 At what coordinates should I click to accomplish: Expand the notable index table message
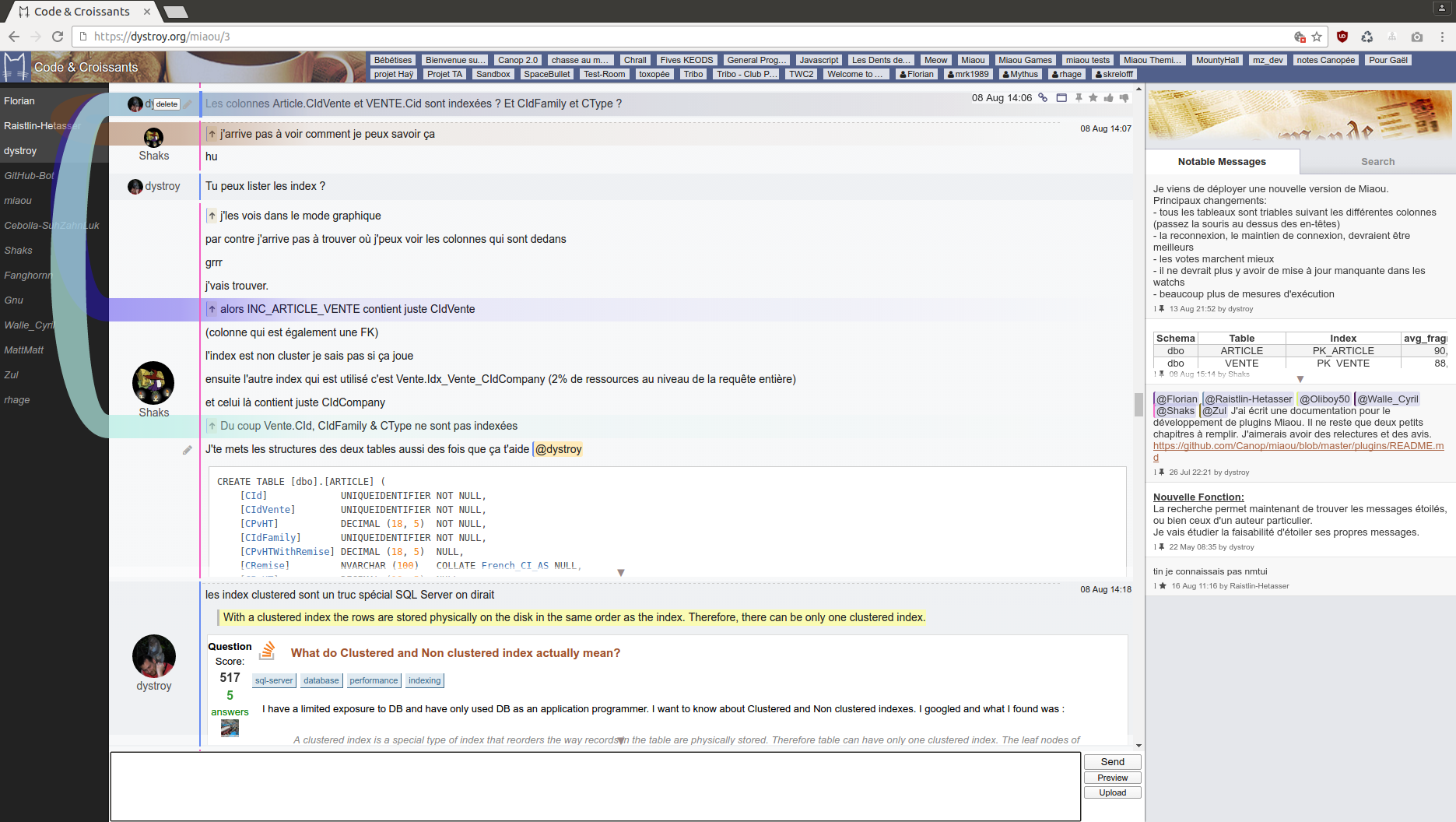(x=1300, y=379)
